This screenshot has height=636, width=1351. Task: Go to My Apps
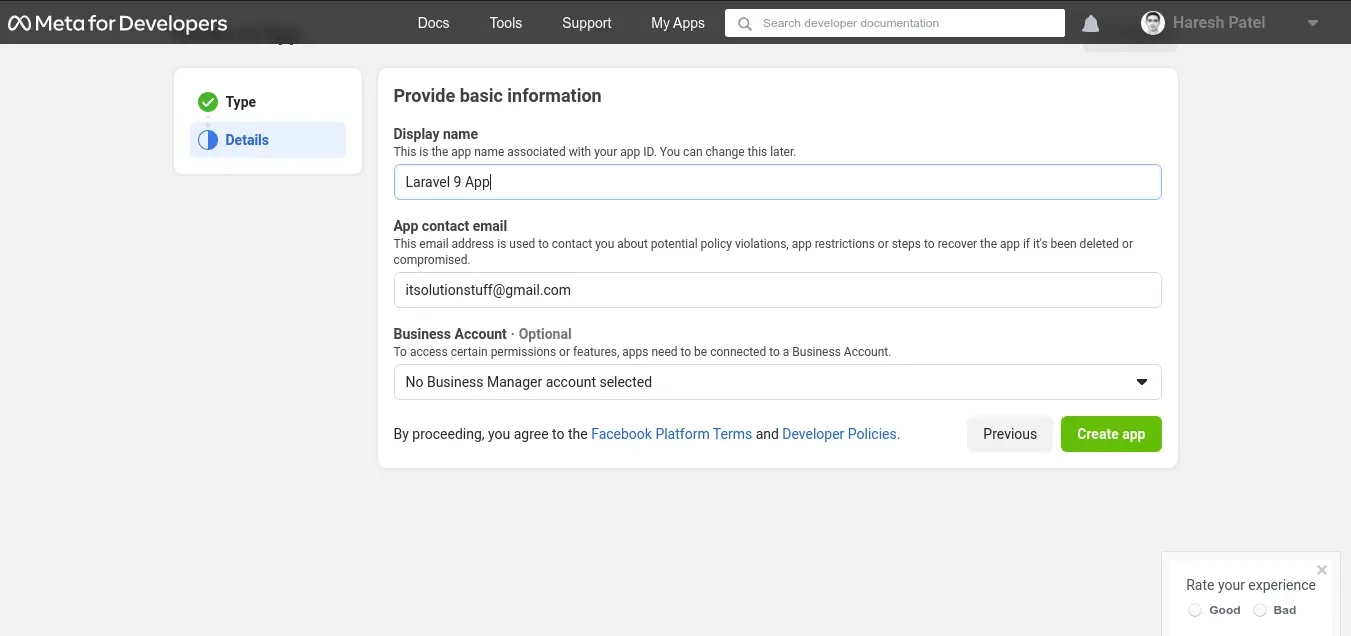pos(678,23)
